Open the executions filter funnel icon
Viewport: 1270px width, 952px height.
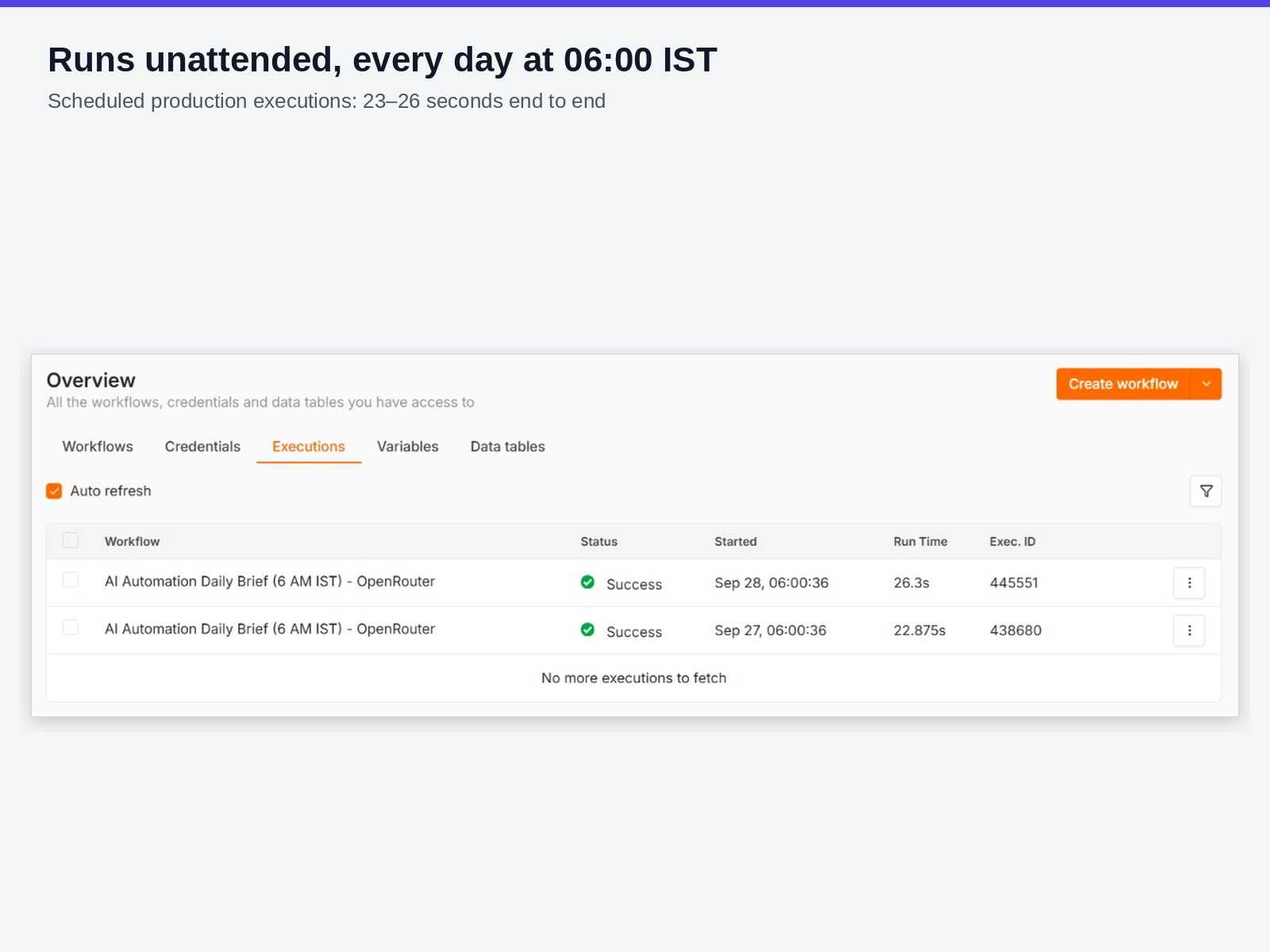point(1206,491)
